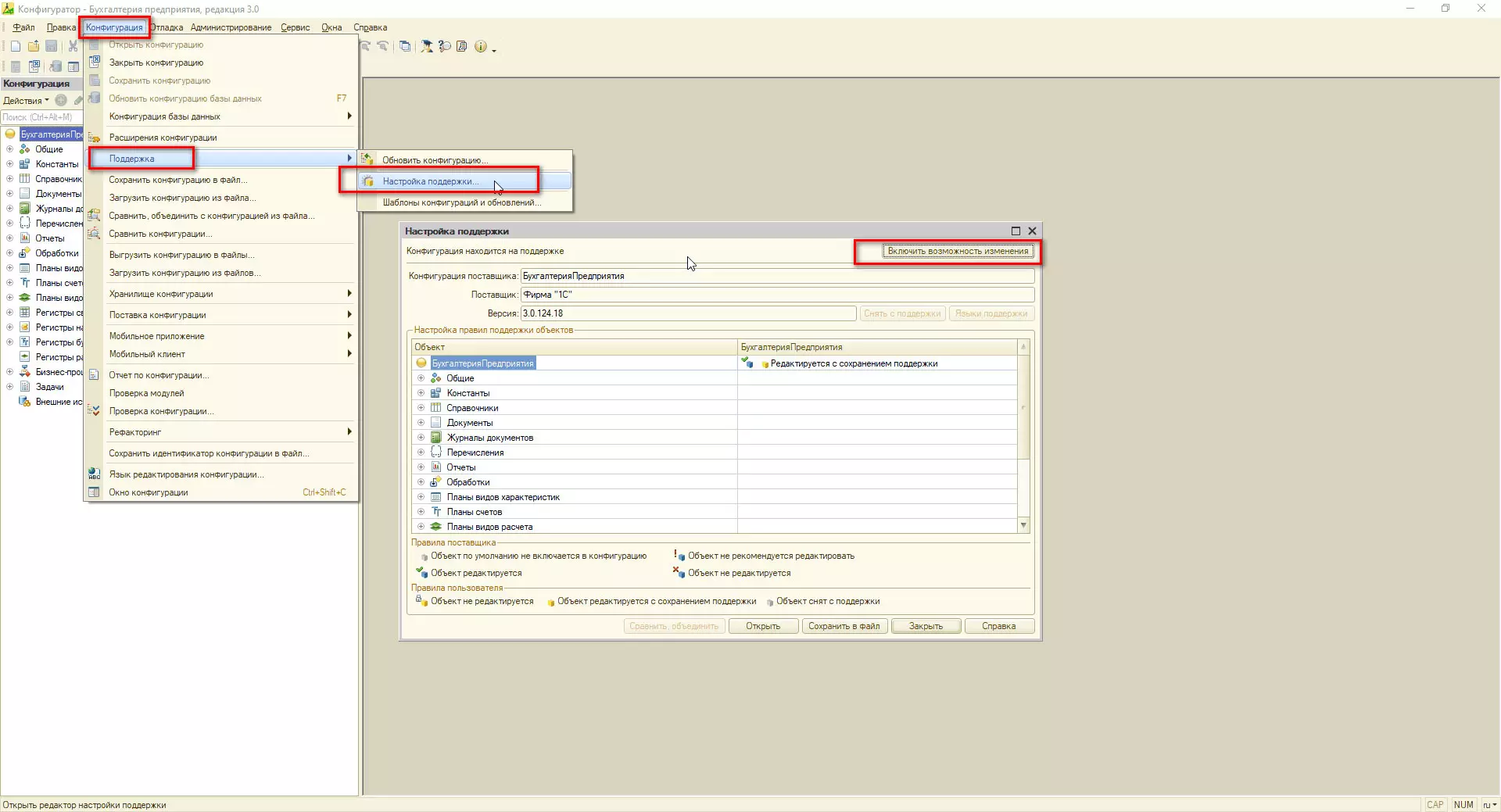
Task: Open the Хранилище конфигурации submenu
Action: [x=220, y=294]
